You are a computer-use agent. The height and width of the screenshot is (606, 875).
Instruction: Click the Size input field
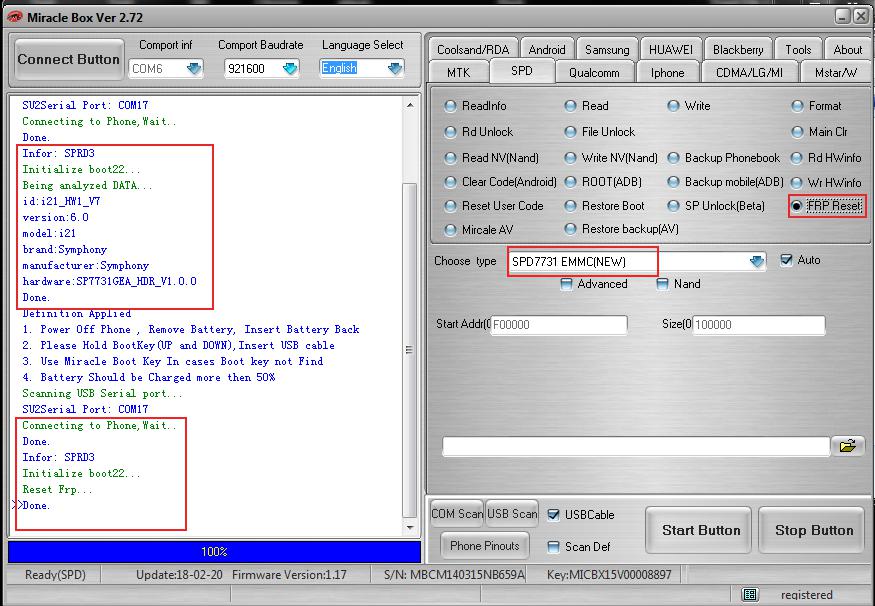pyautogui.click(x=758, y=325)
